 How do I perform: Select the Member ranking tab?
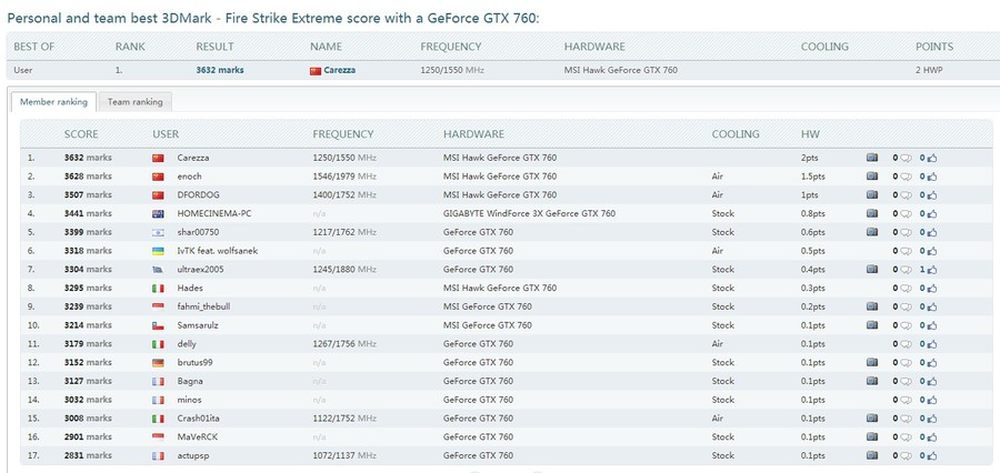(54, 102)
